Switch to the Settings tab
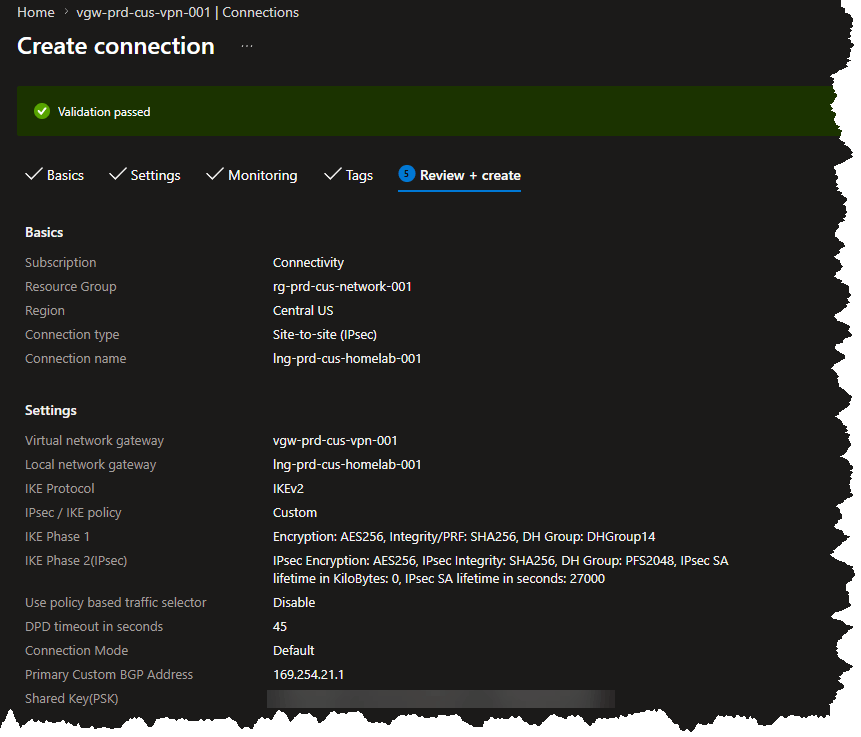861x737 pixels. (x=144, y=175)
